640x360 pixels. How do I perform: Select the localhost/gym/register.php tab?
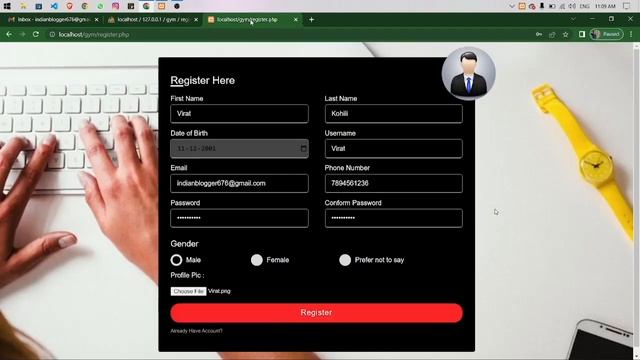252,20
